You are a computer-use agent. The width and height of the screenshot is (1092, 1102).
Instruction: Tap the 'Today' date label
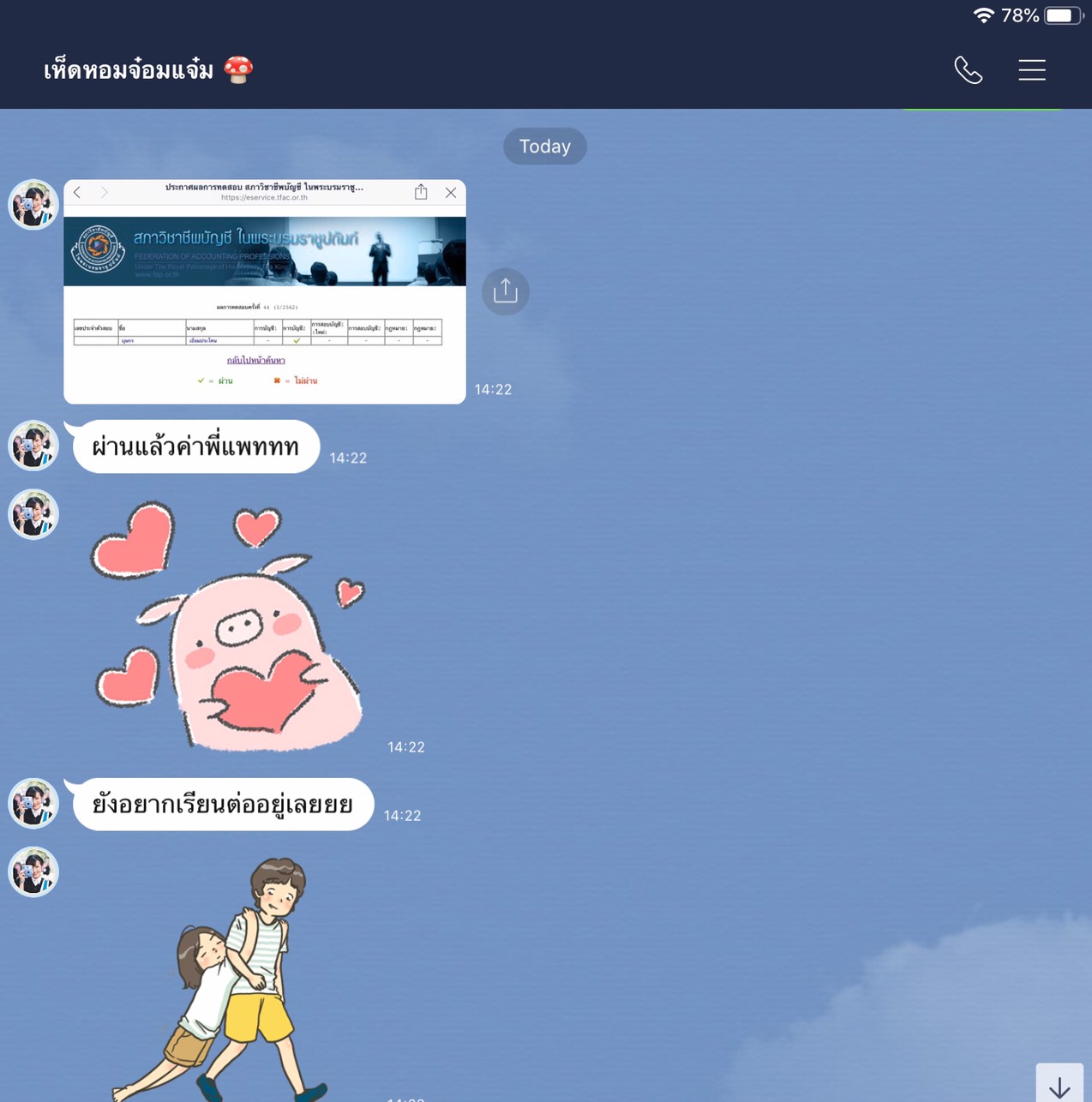[x=544, y=147]
